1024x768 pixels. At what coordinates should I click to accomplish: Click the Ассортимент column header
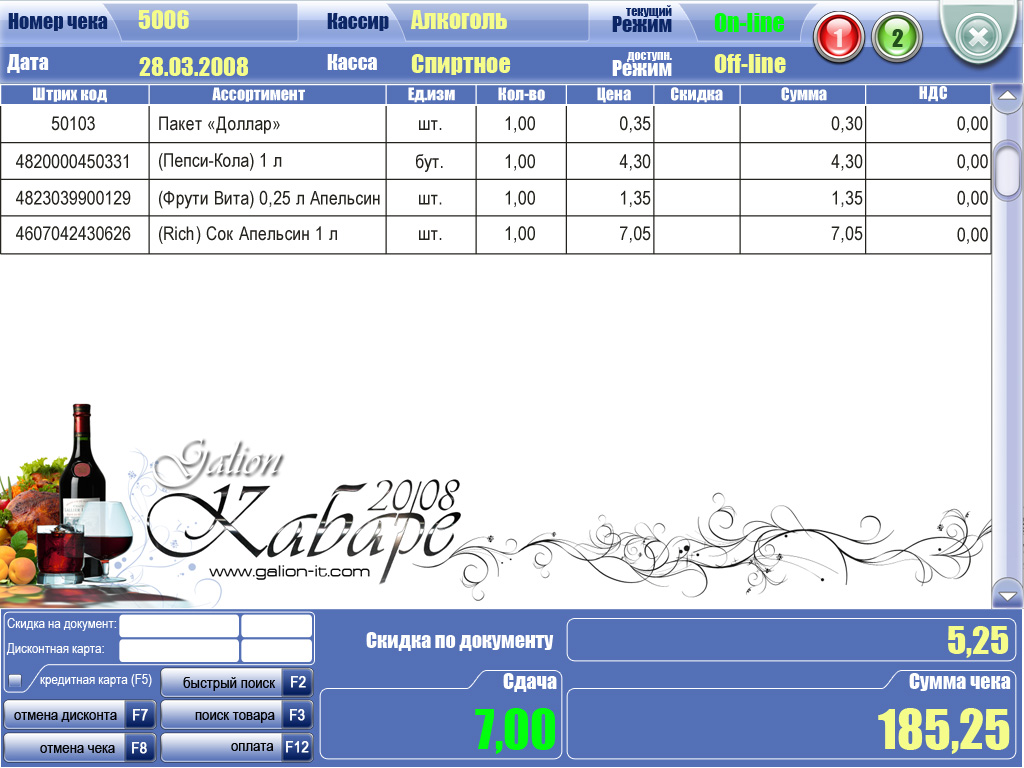pos(258,95)
